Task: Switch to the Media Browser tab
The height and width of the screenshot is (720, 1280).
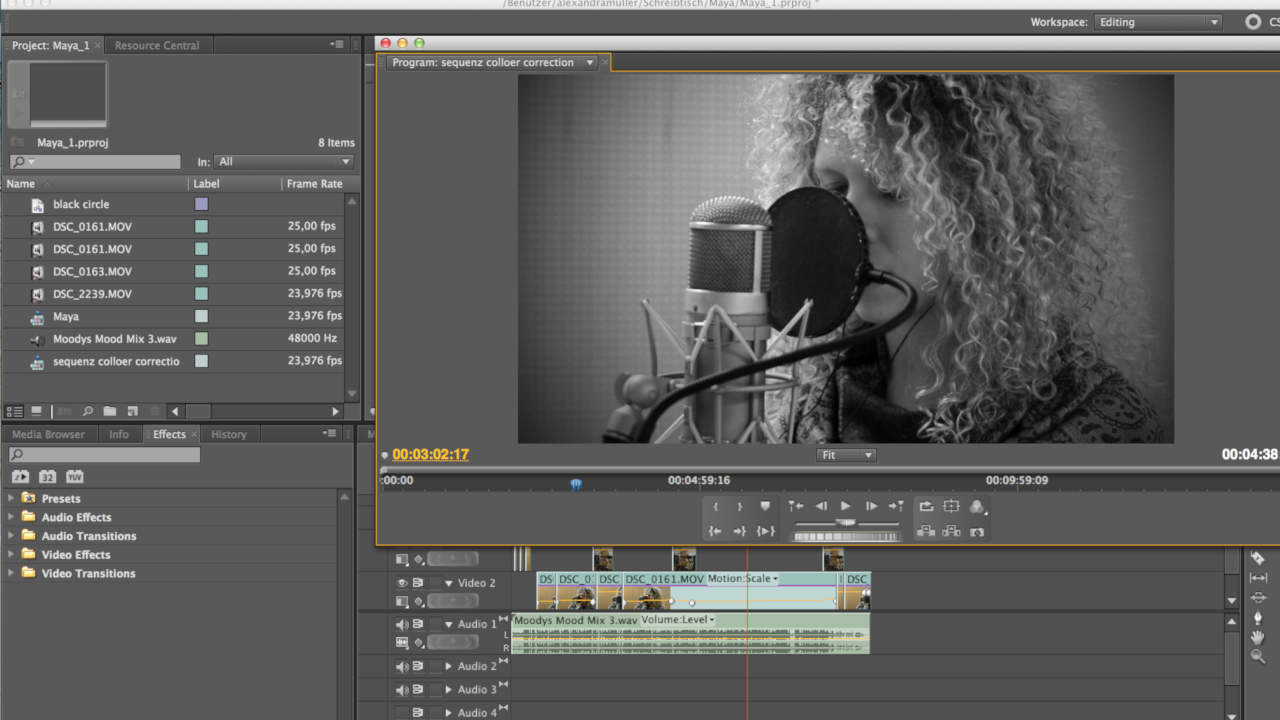Action: point(48,434)
